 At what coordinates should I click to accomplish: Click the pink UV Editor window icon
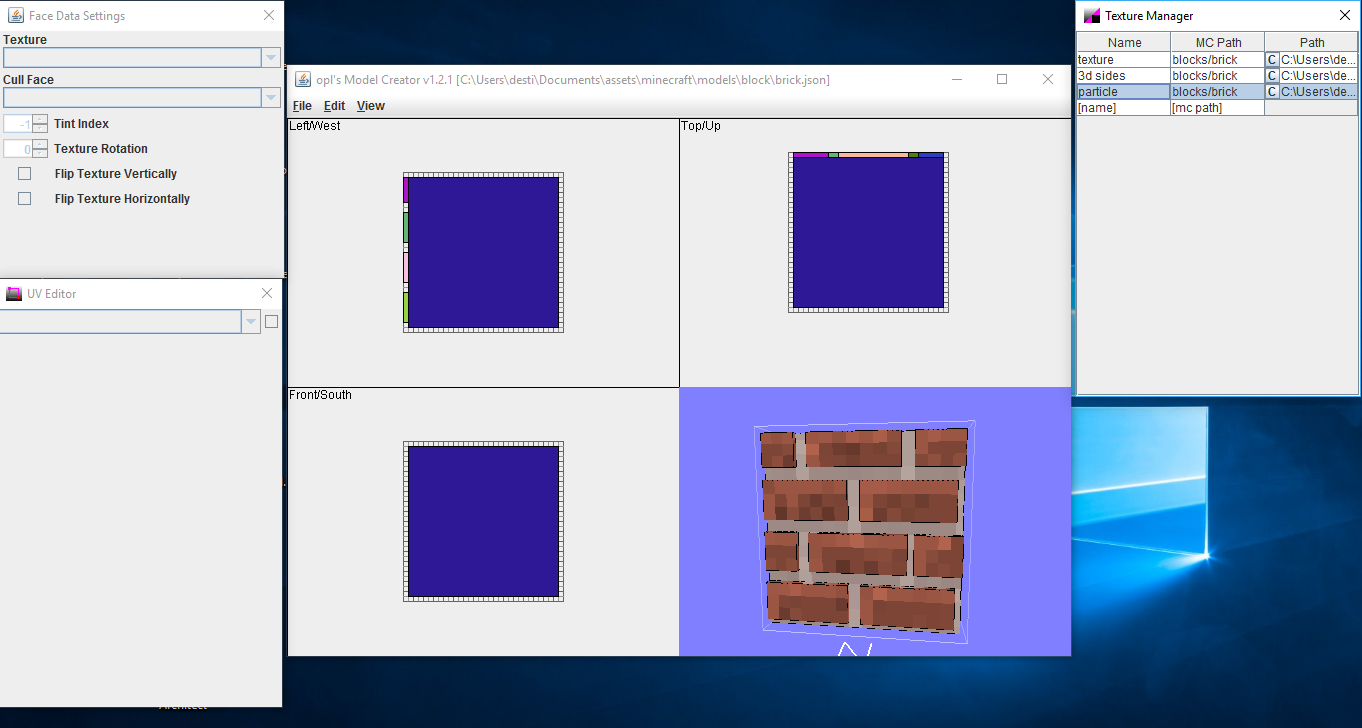13,293
